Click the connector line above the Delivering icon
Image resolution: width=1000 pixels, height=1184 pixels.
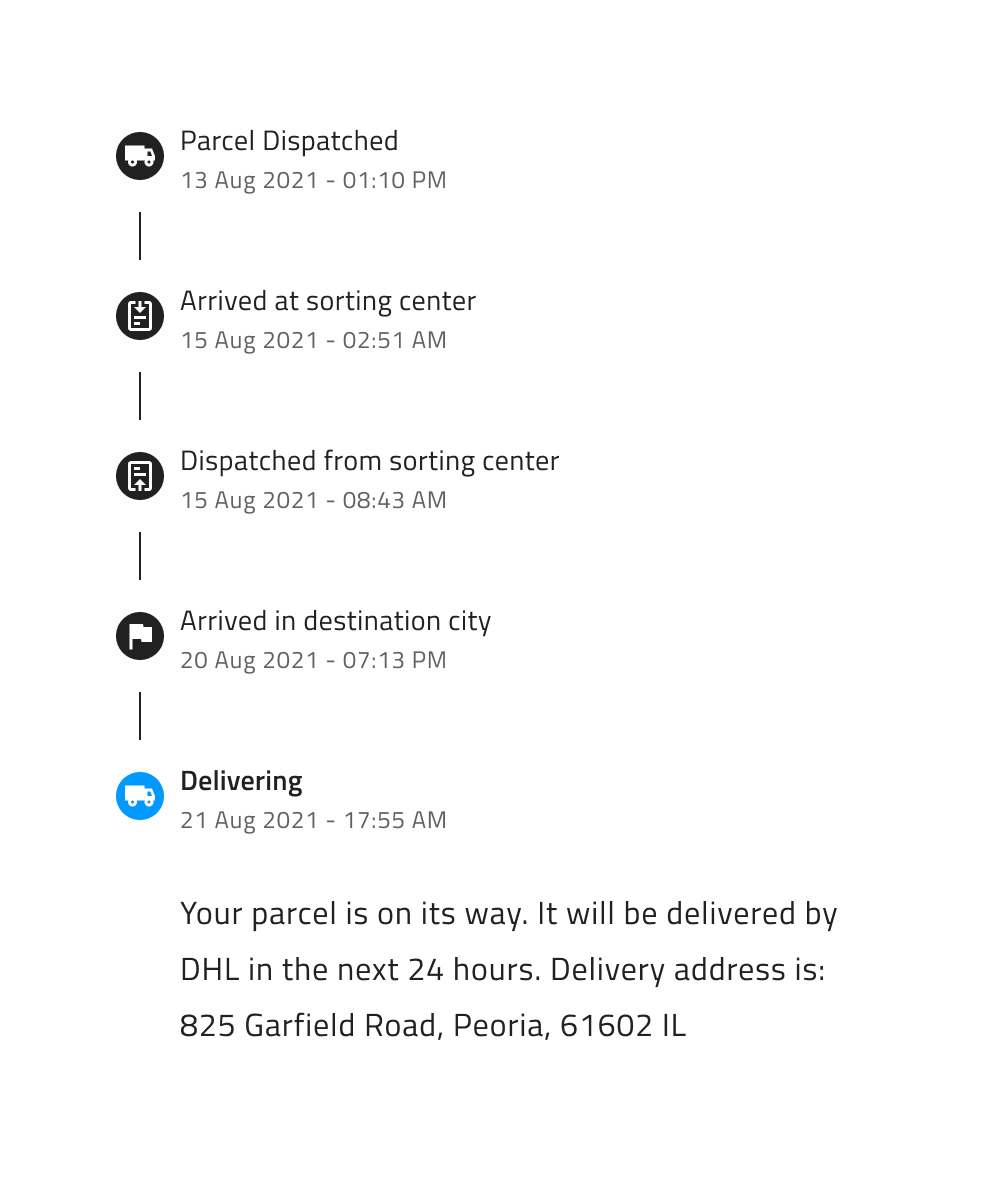(x=140, y=716)
